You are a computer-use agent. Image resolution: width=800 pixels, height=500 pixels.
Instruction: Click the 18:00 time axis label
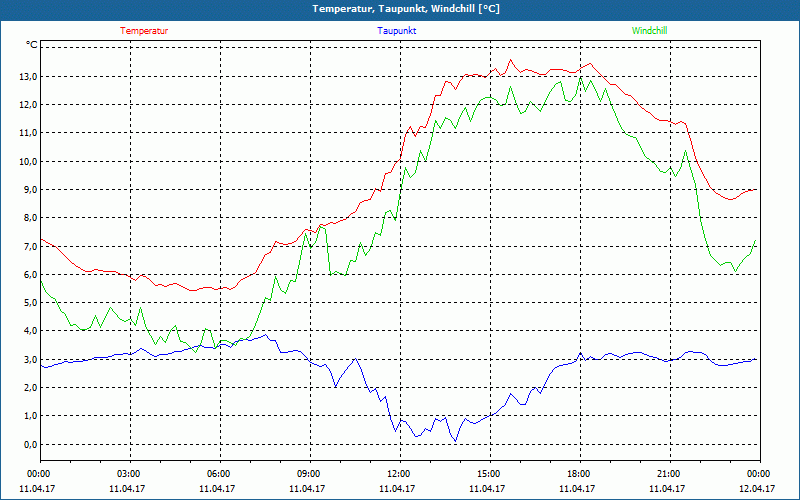click(x=578, y=474)
